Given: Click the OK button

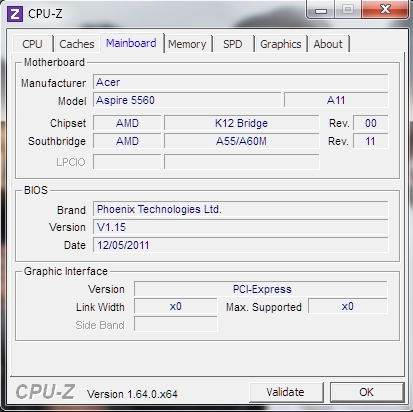Looking at the screenshot, I should coord(367,392).
